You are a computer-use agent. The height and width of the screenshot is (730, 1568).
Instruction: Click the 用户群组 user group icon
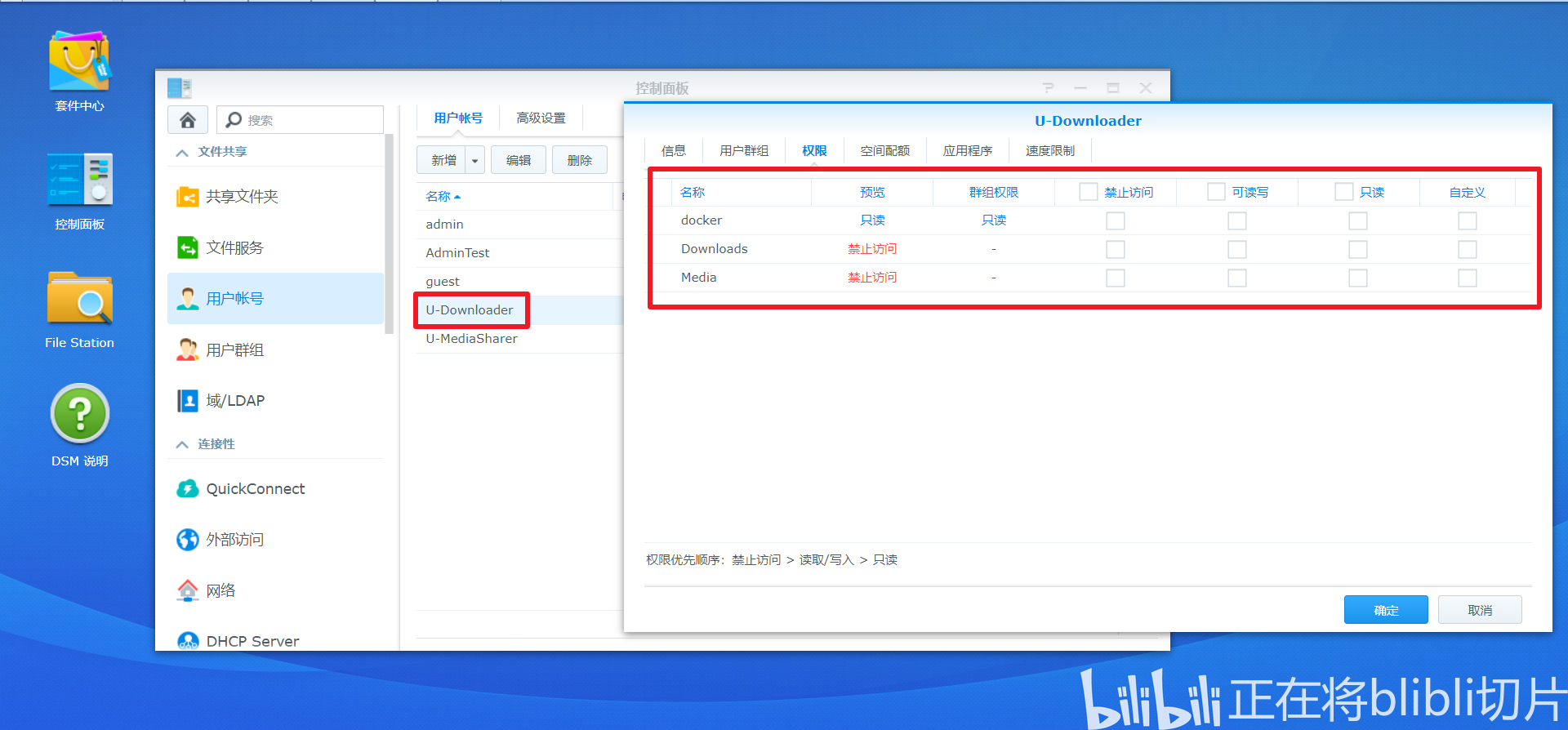(188, 349)
